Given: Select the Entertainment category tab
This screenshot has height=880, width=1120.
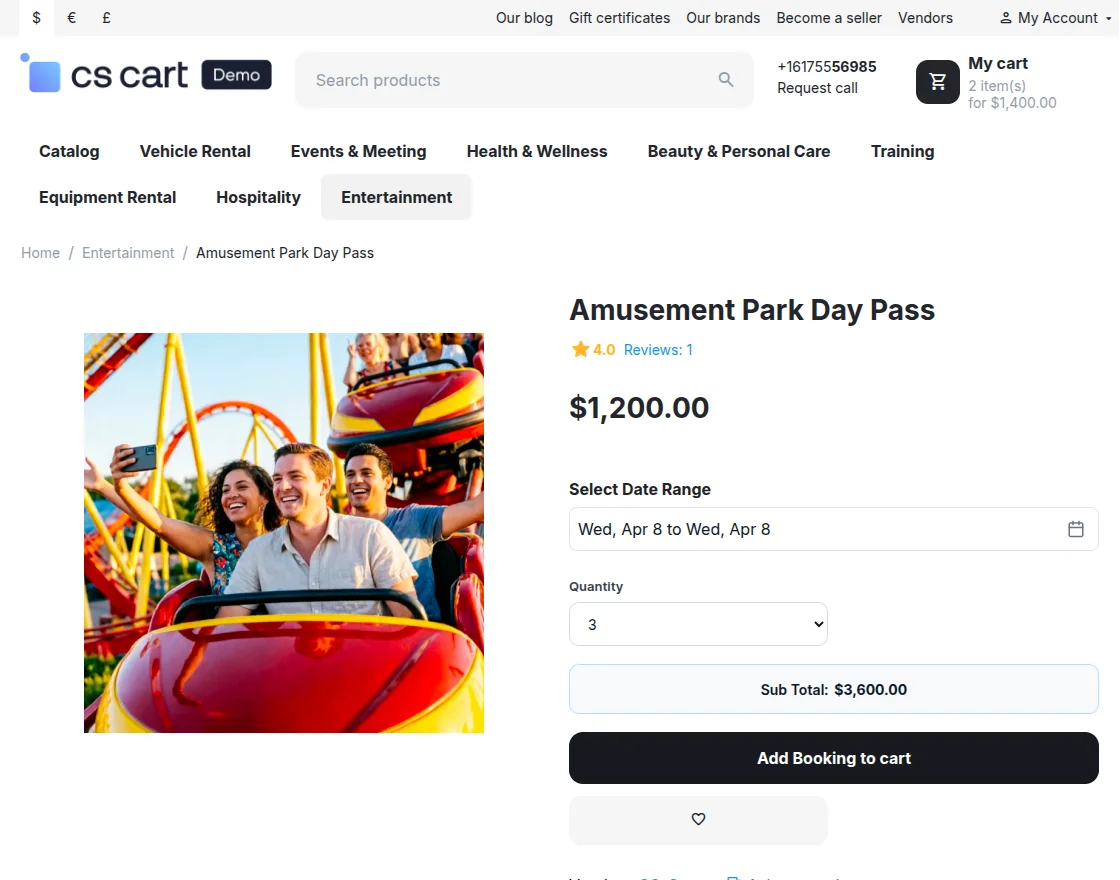Looking at the screenshot, I should pyautogui.click(x=396, y=197).
